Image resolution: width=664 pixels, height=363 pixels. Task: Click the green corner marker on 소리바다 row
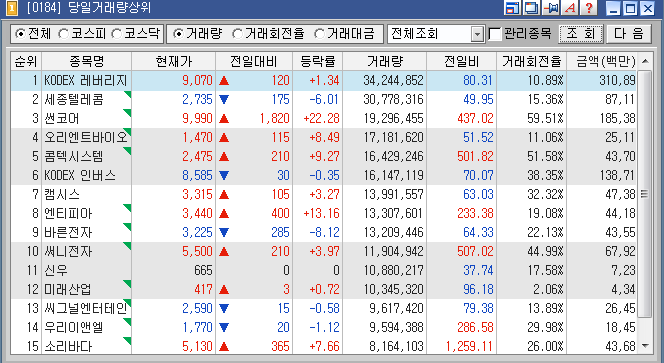tap(127, 341)
